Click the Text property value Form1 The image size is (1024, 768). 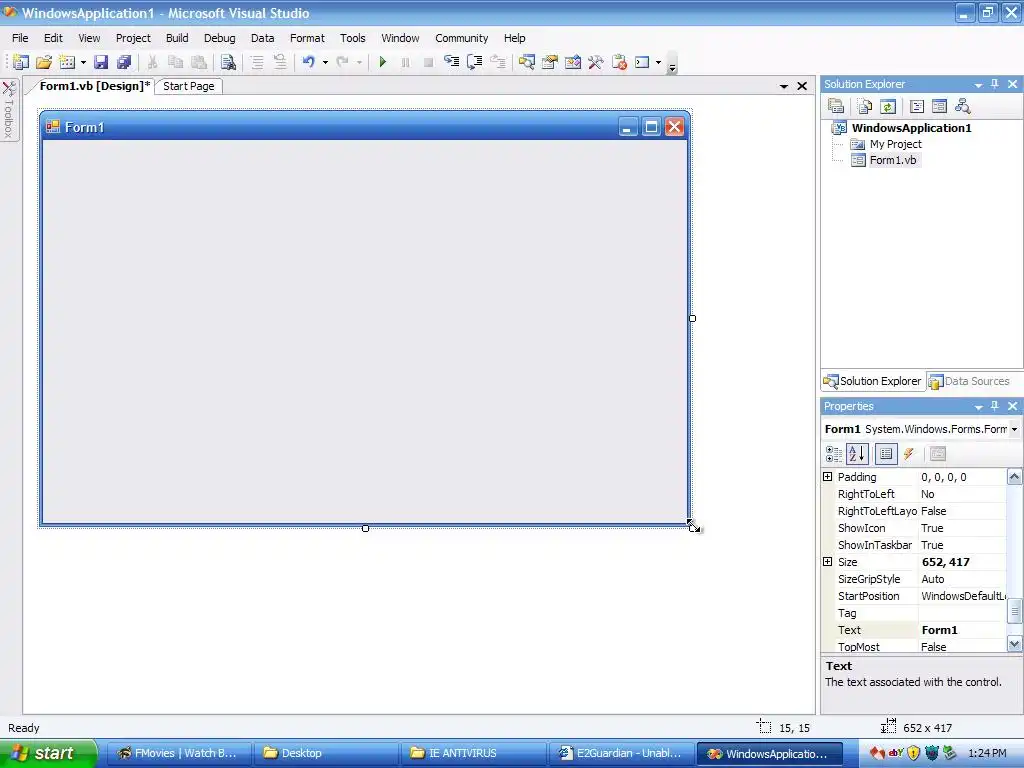pos(962,630)
